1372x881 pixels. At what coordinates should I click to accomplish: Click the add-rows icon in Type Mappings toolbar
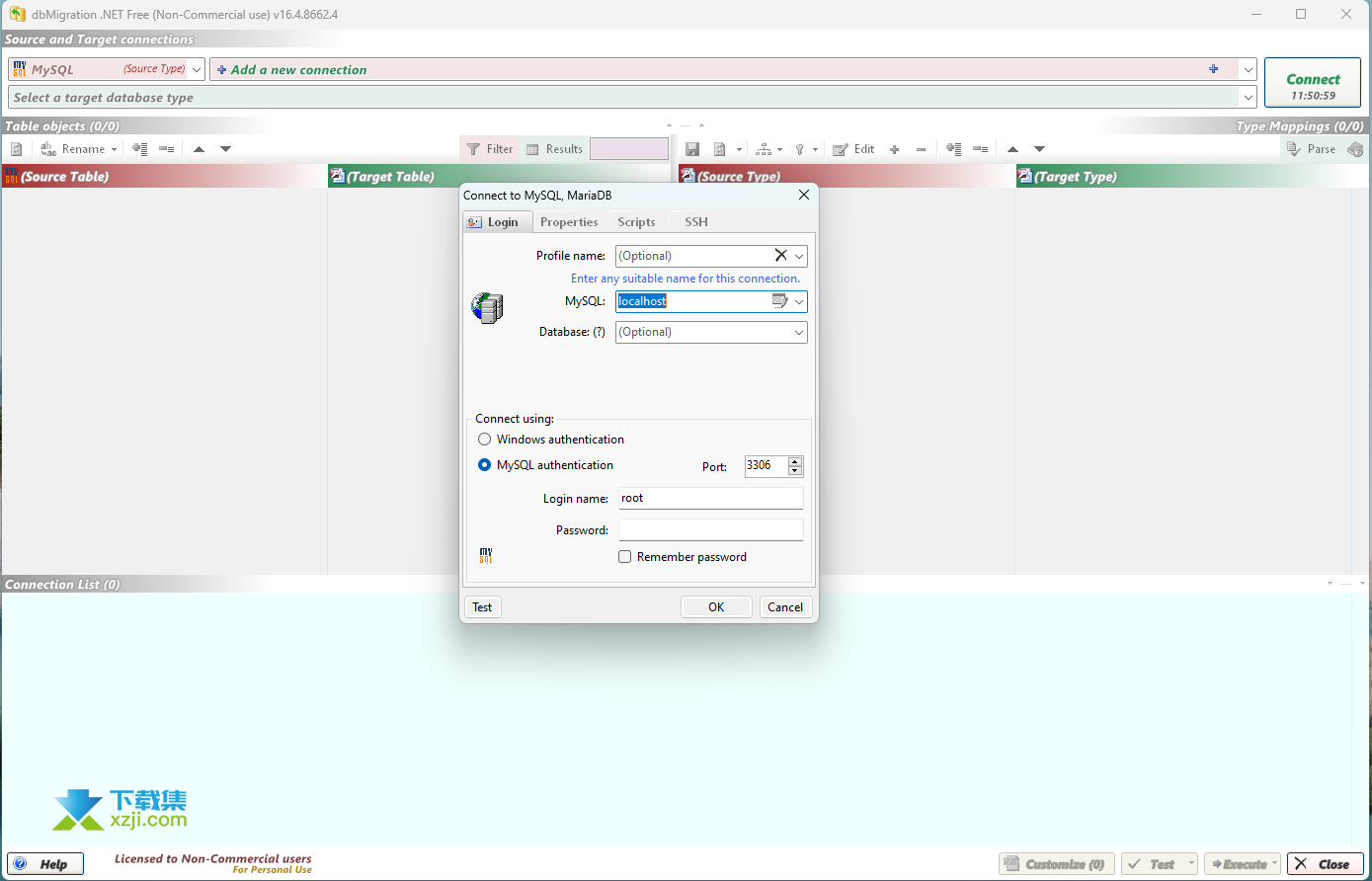[x=953, y=149]
